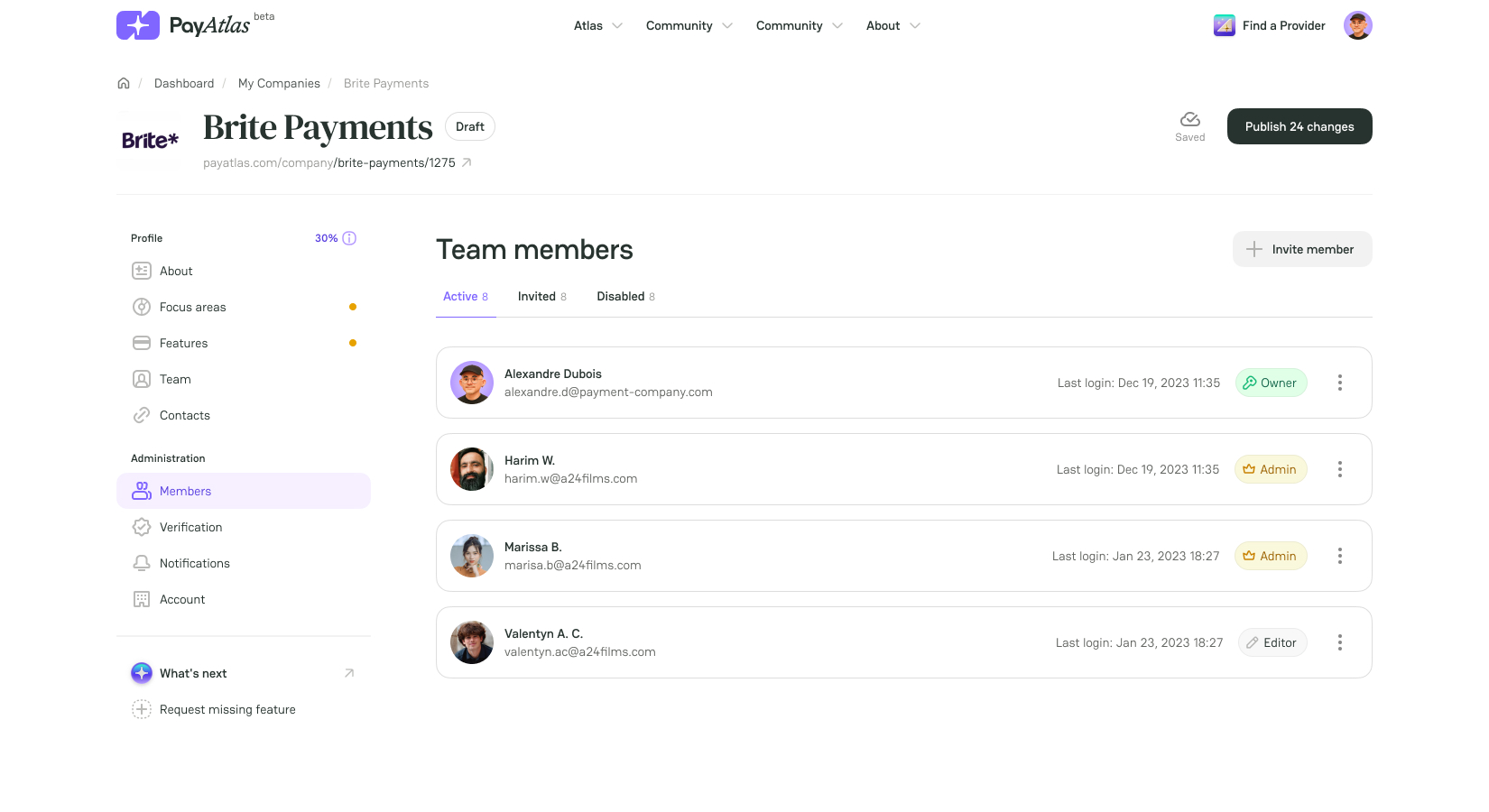Click Harim W.'s Admin role badge
Screen dimensions: 1489x812
(x=1271, y=469)
